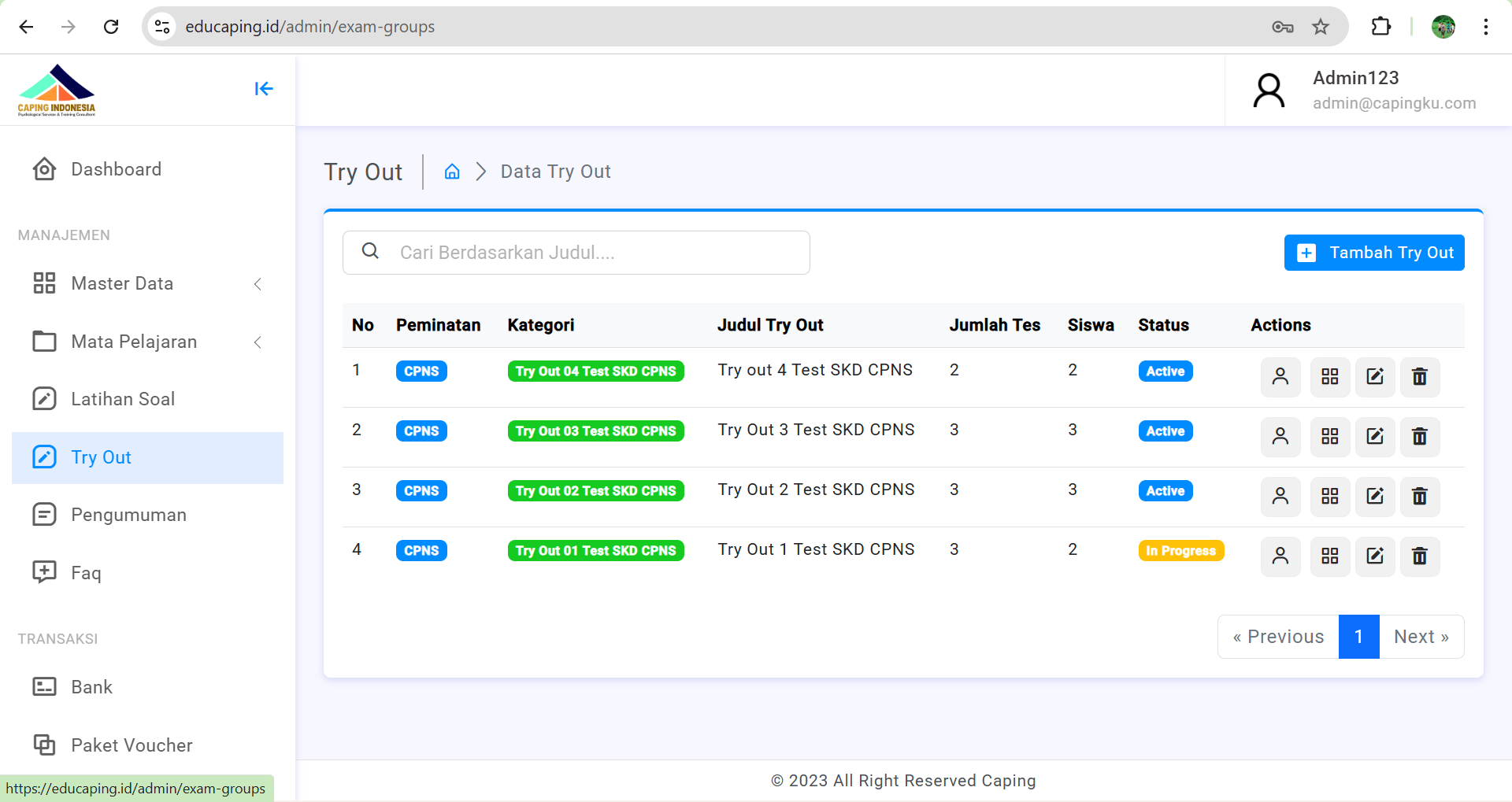This screenshot has width=1512, height=802.
Task: Open the Chrome three-dot menu
Action: (x=1485, y=27)
